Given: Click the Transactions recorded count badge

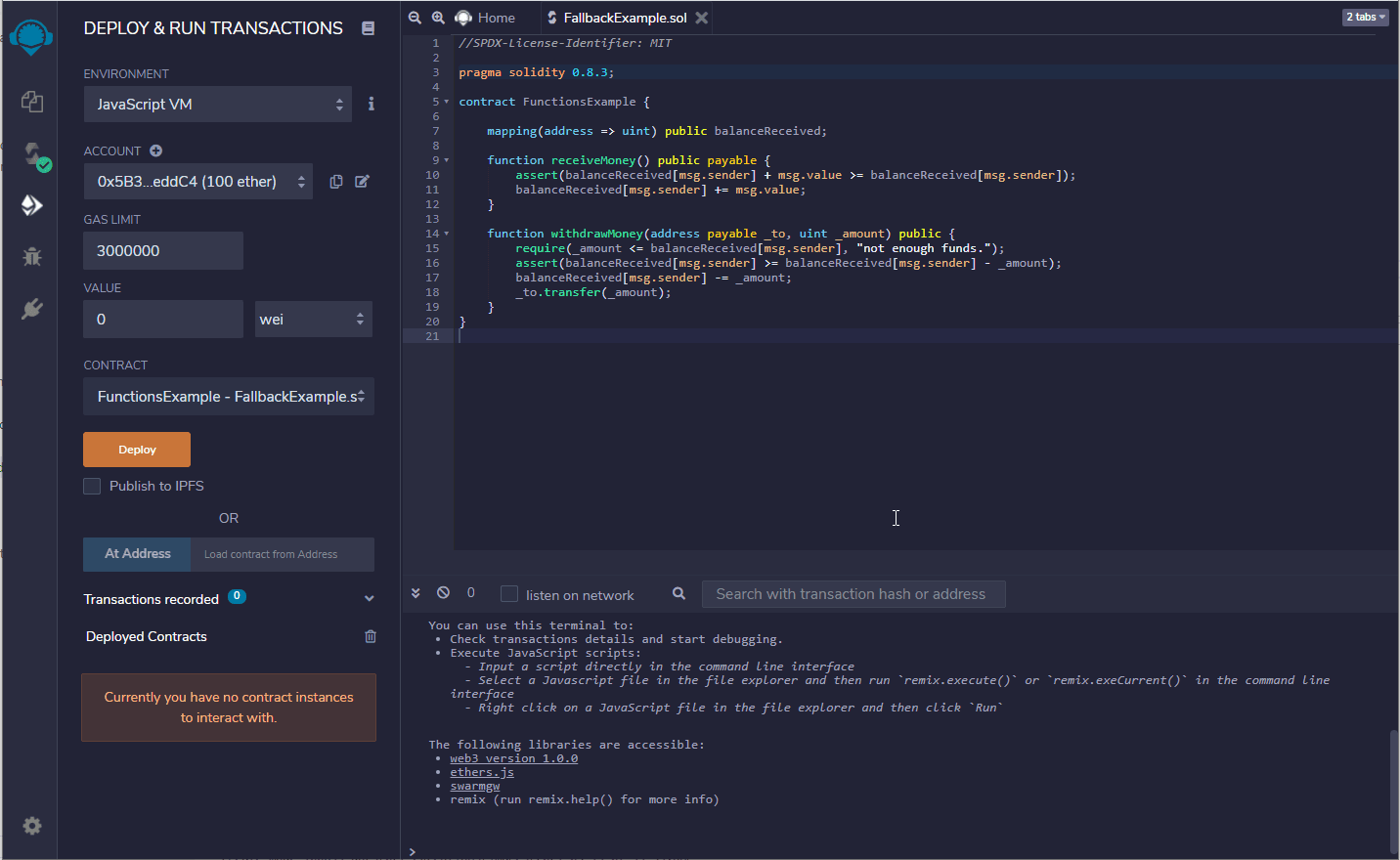Looking at the screenshot, I should (237, 596).
